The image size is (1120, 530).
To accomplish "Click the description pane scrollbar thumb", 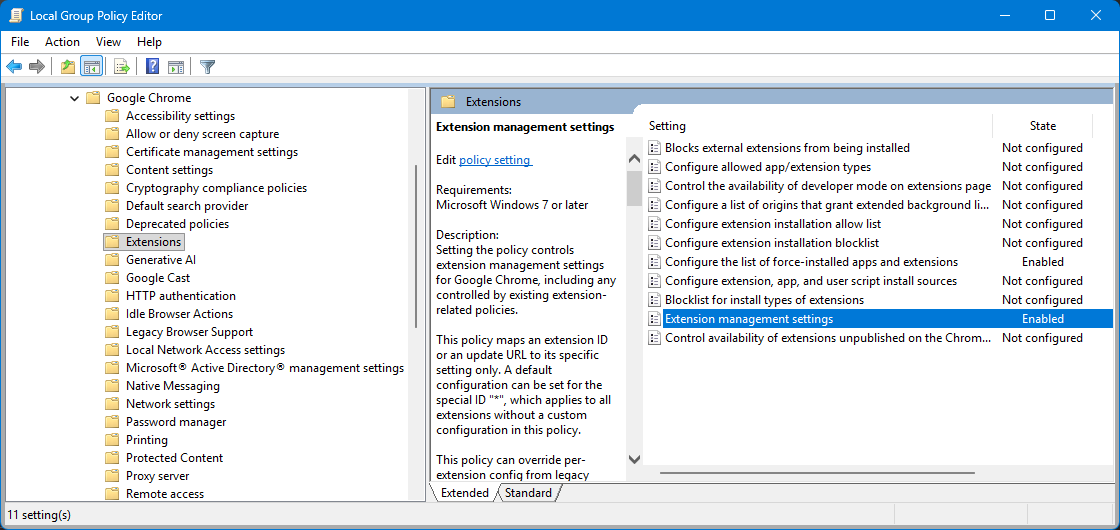I will point(634,188).
